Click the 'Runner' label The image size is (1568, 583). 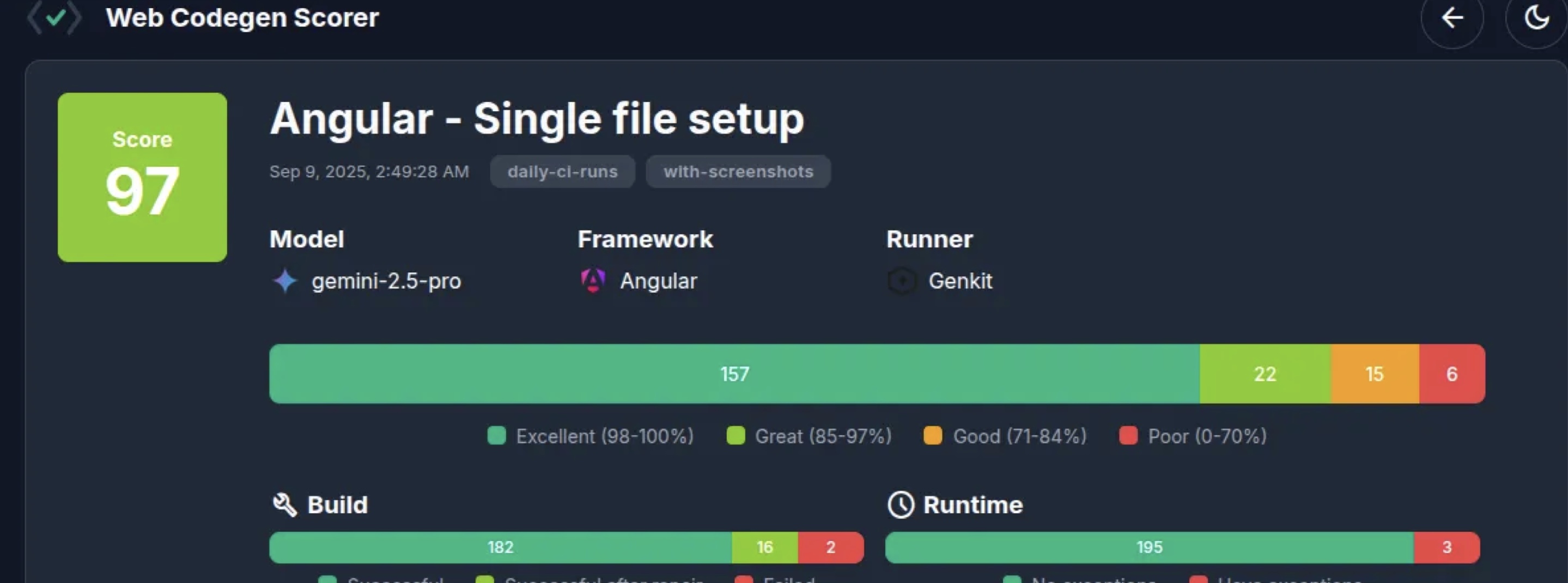coord(929,239)
